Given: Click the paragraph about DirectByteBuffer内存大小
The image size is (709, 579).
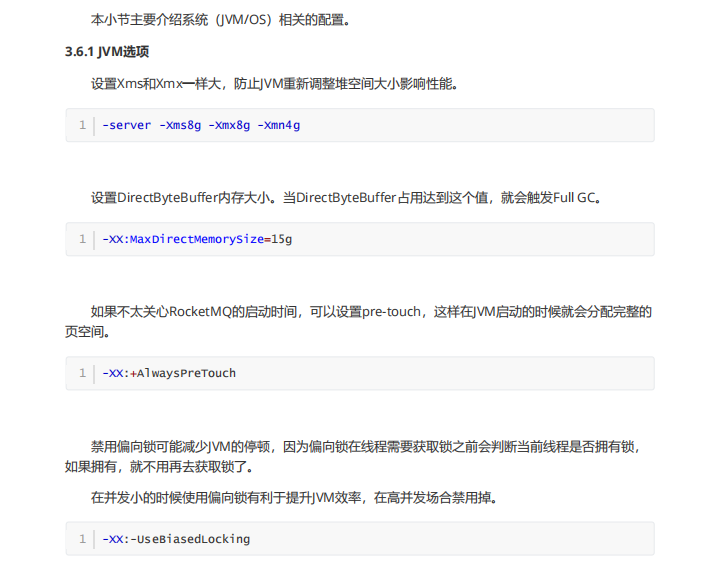Looking at the screenshot, I should [346, 198].
